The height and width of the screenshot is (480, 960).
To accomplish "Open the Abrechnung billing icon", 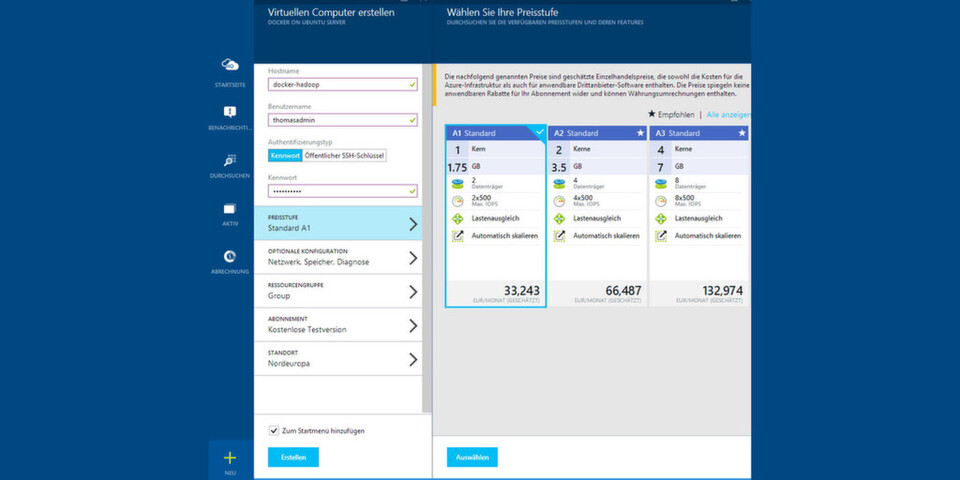I will [230, 257].
